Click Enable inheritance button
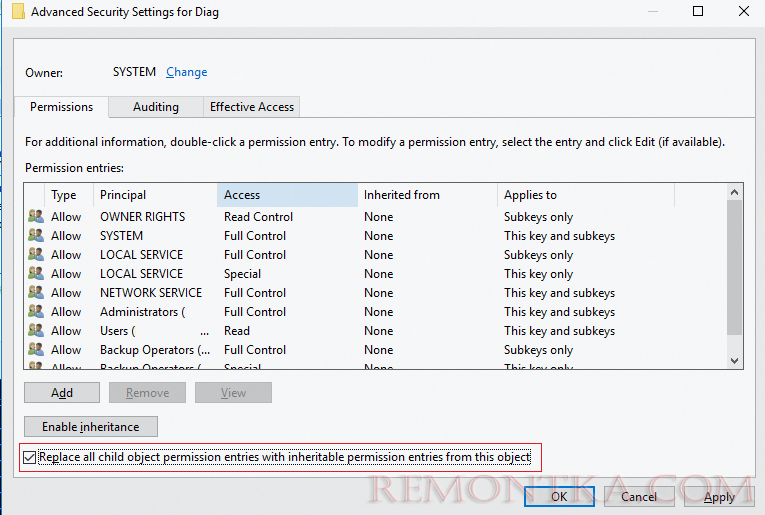Image resolution: width=765 pixels, height=515 pixels. click(x=91, y=427)
